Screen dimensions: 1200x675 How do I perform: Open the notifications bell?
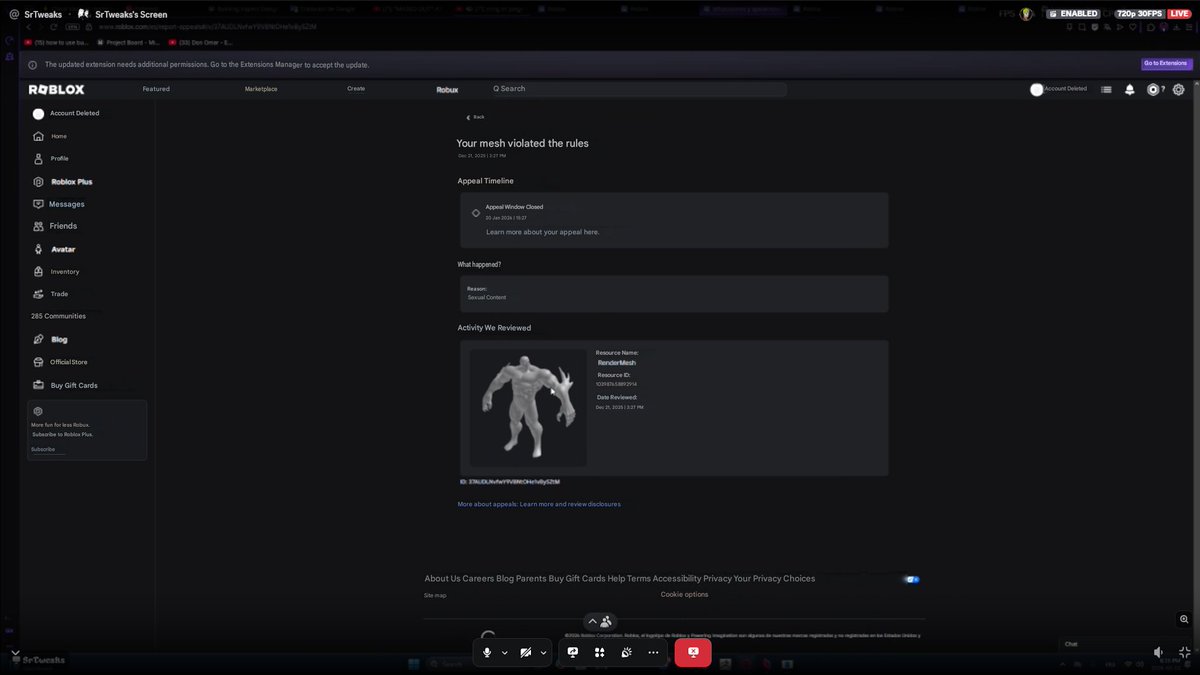[1130, 89]
